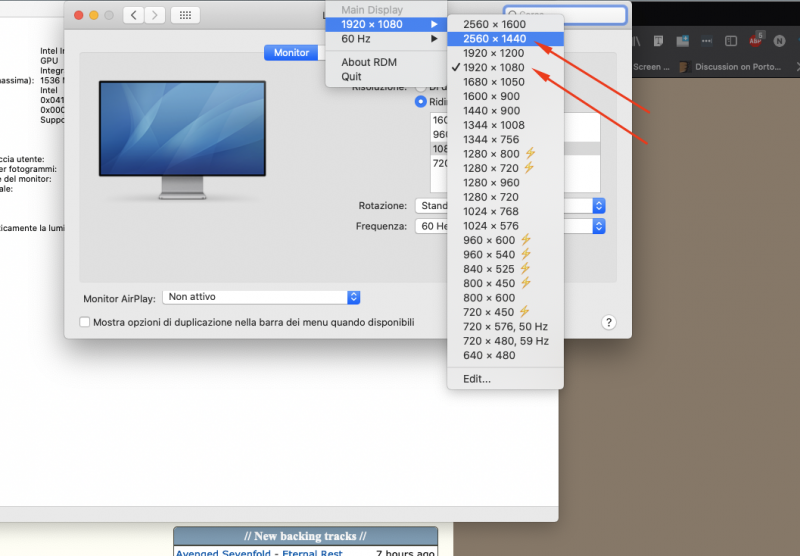Screen dimensions: 800x556
Task: Close the Display preferences window
Action: (79, 15)
